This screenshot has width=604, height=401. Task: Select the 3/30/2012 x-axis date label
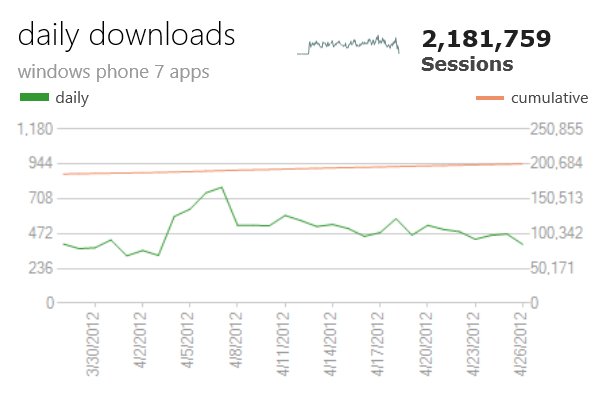93,344
